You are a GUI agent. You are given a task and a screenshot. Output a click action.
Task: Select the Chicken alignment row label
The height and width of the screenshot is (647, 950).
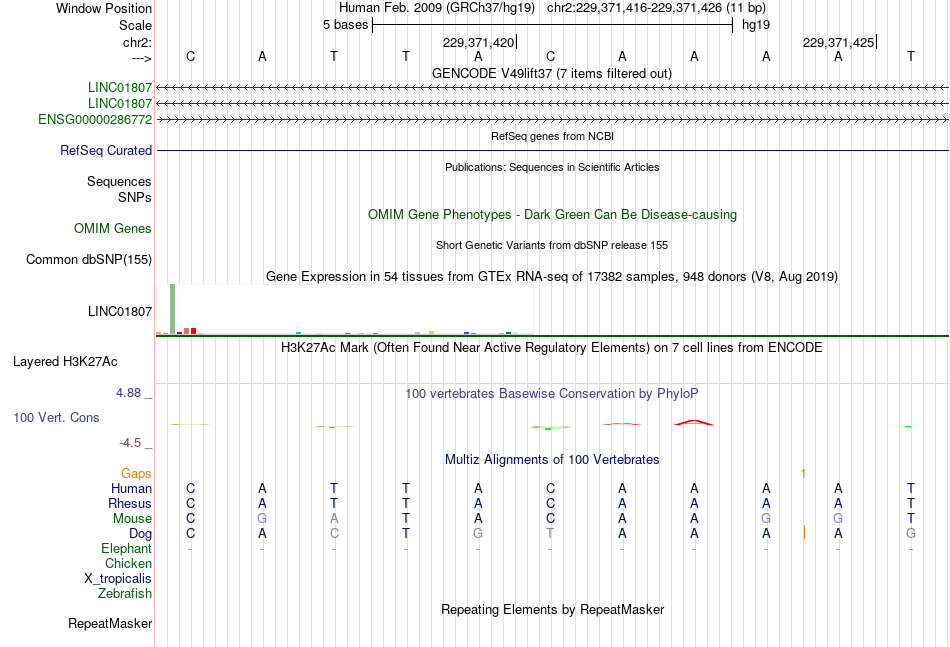point(128,563)
